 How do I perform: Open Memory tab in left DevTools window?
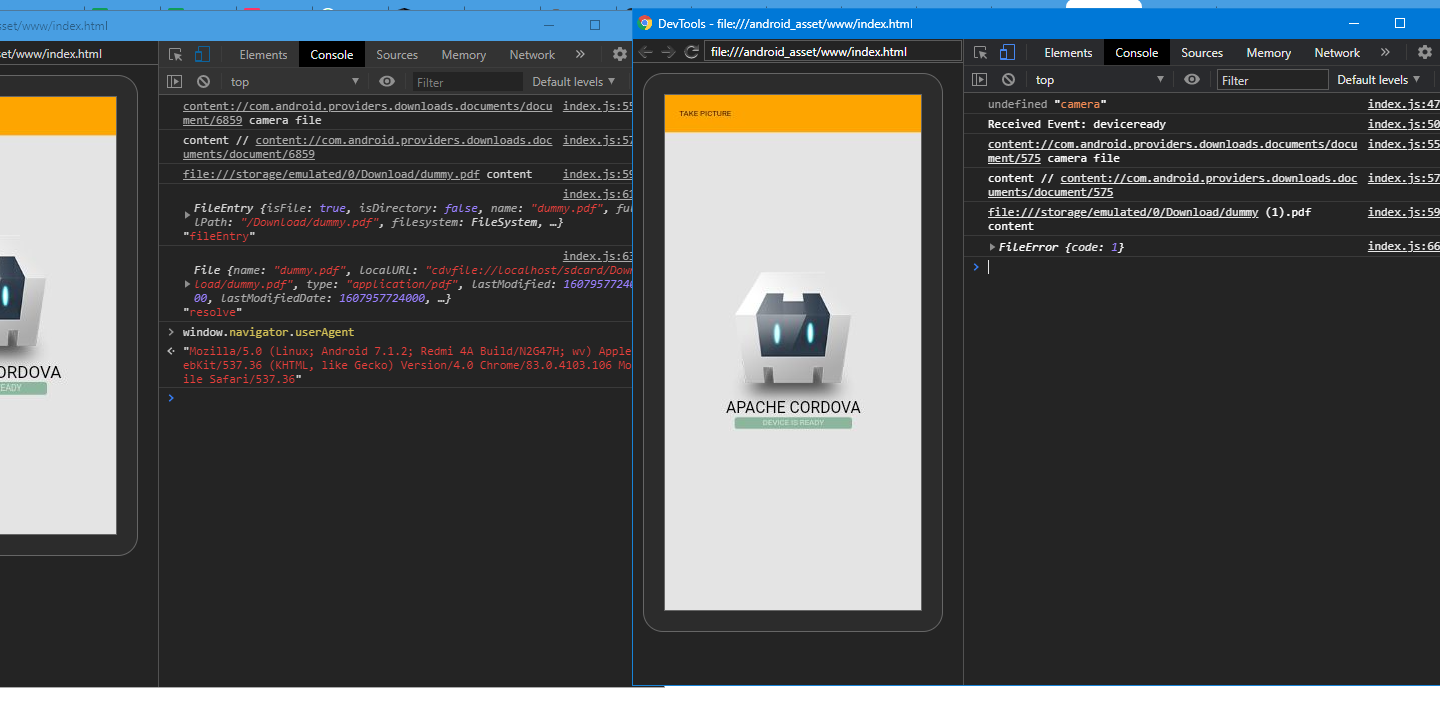click(x=463, y=55)
